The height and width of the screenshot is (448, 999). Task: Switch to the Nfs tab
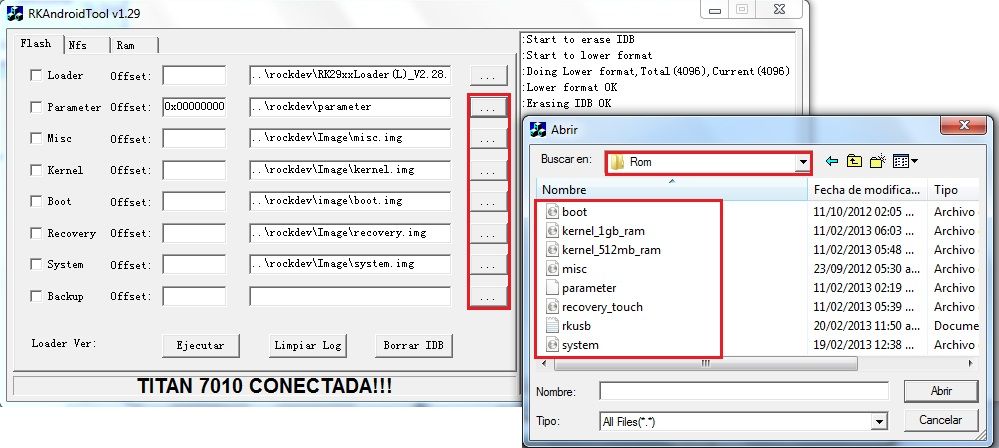click(78, 45)
